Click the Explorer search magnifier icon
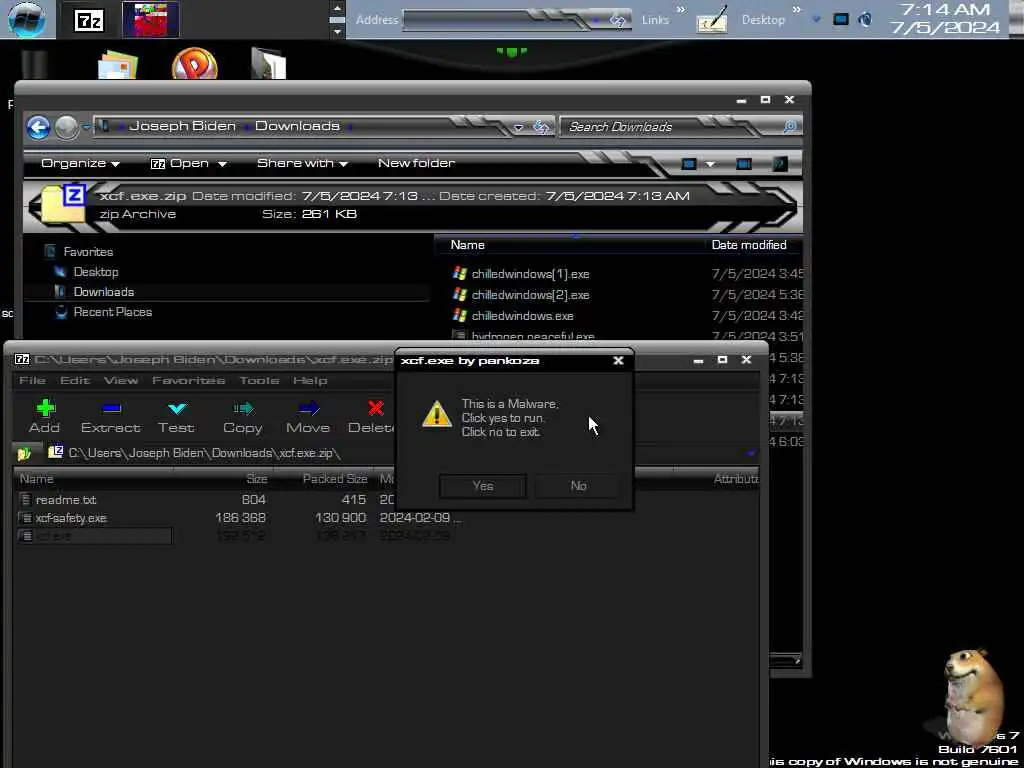The width and height of the screenshot is (1024, 768). [x=789, y=127]
